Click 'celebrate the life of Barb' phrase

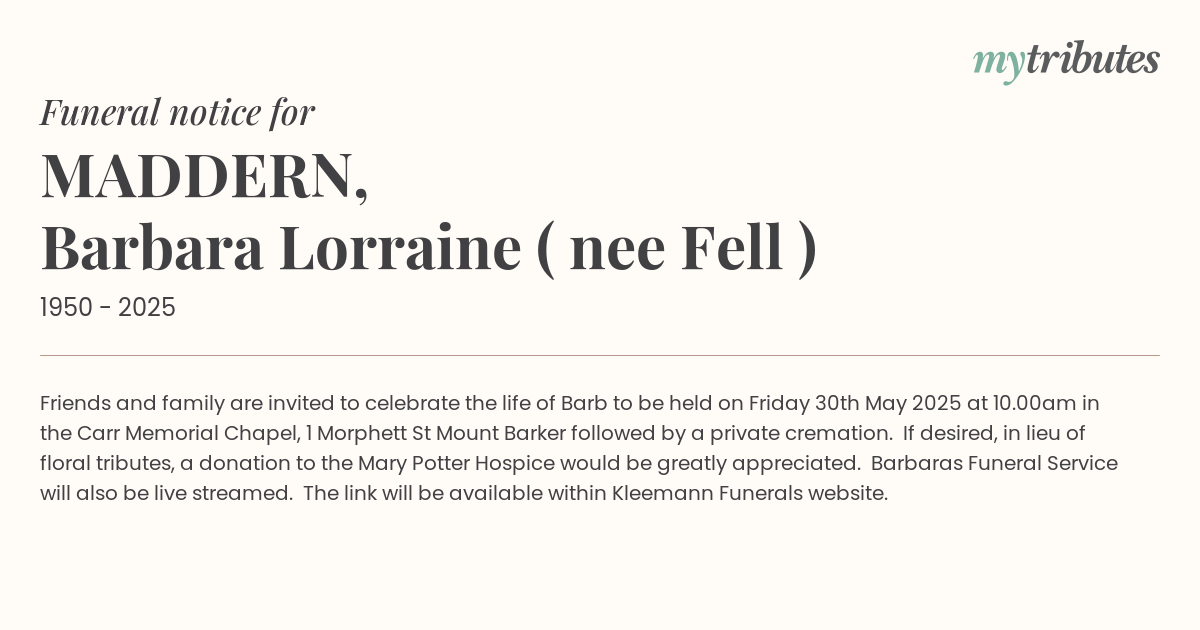[x=485, y=404]
